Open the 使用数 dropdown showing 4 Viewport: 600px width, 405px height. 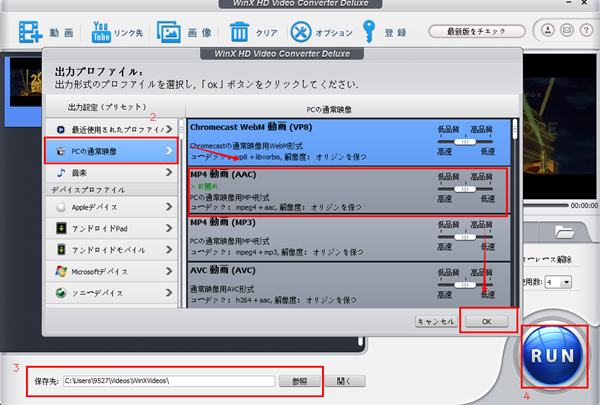(x=559, y=282)
